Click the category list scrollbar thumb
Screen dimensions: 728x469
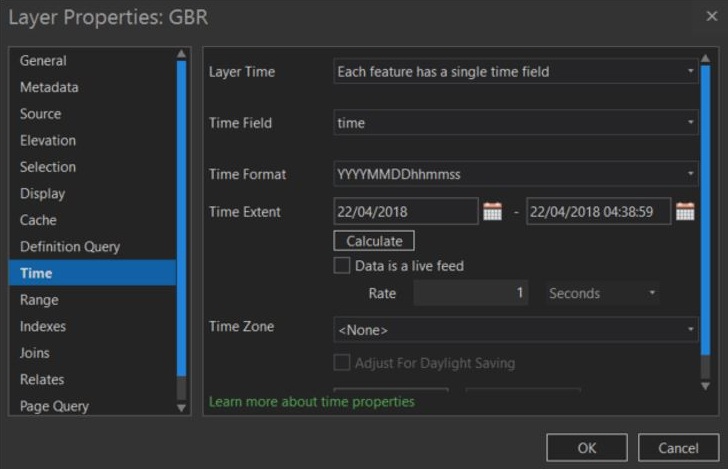point(182,218)
